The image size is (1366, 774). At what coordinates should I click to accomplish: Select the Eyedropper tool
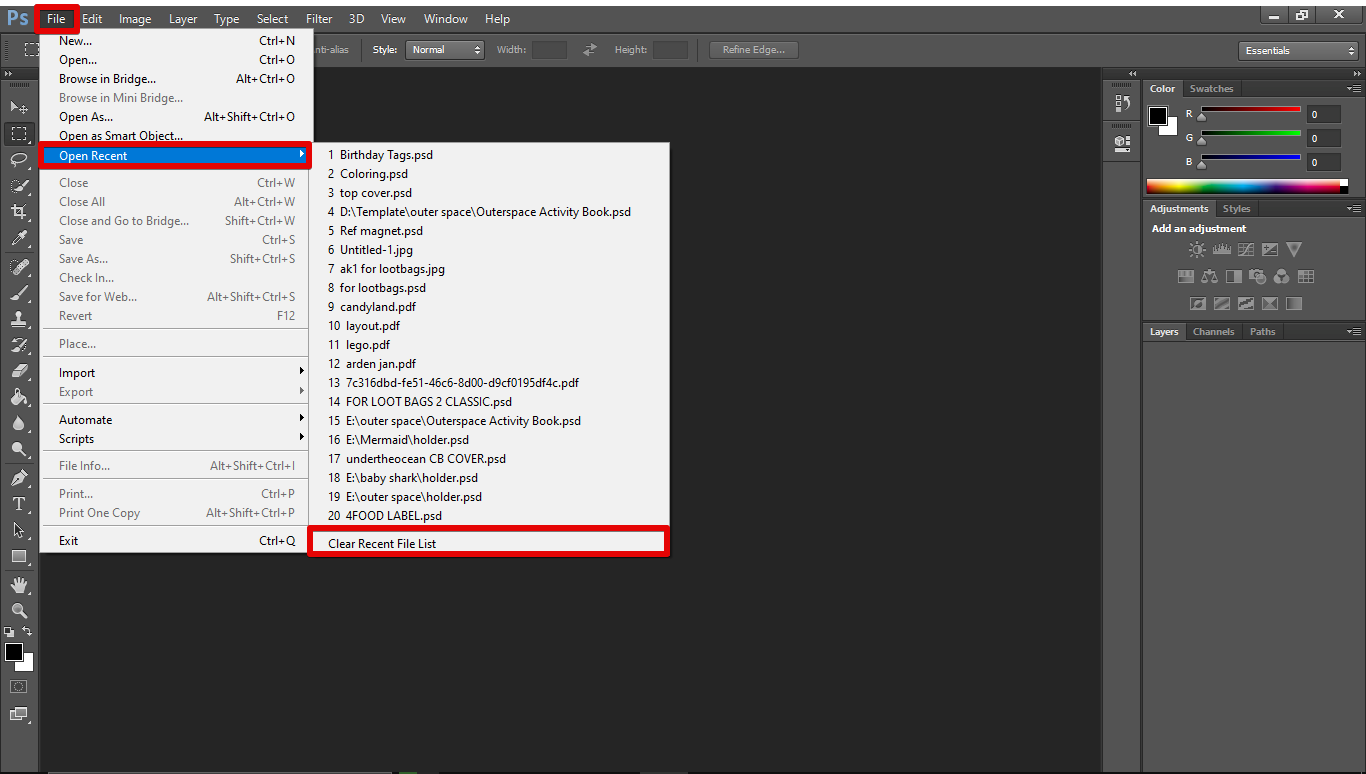point(19,238)
